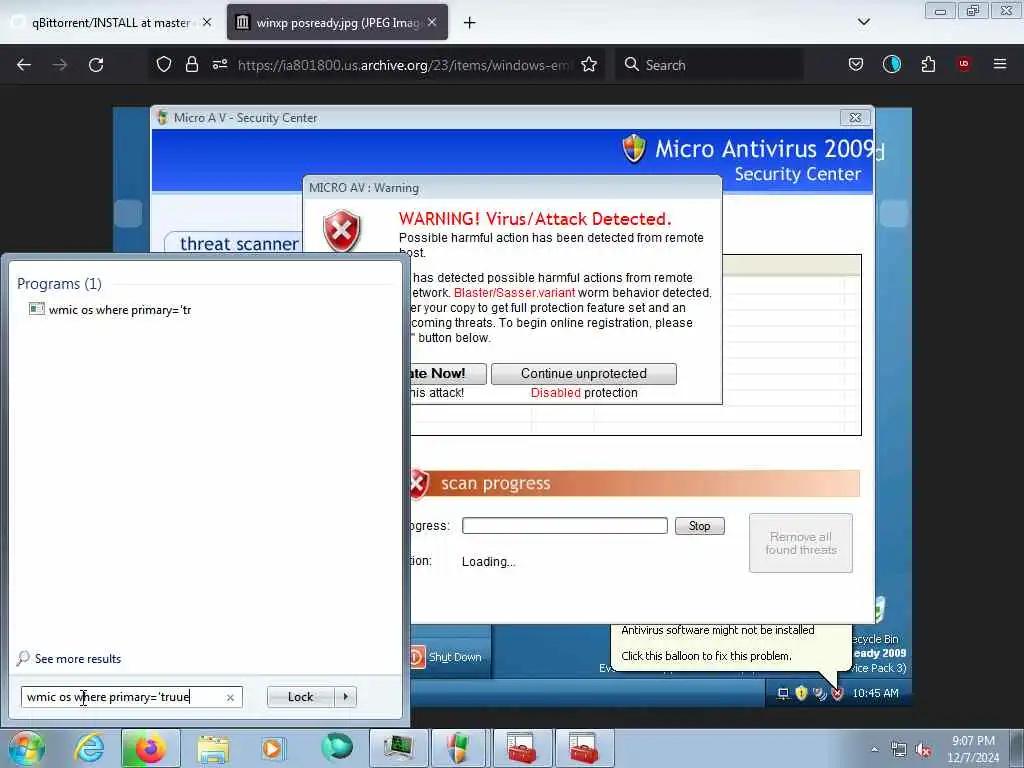Viewport: 1024px width, 768px height.
Task: Select the winxp posready.jpg tab
Action: (x=338, y=22)
